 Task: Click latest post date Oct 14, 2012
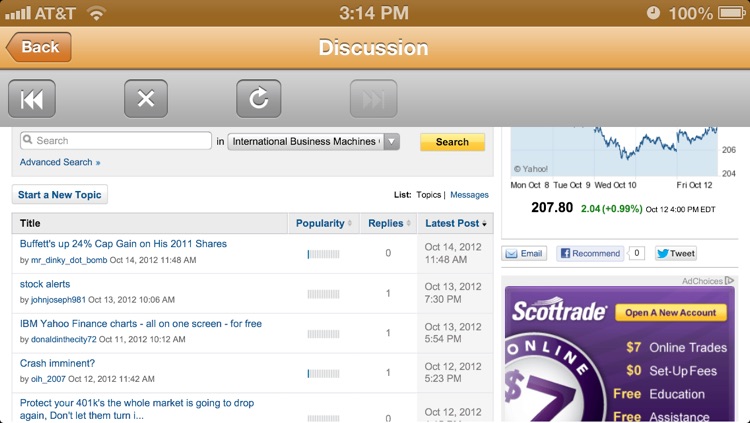click(x=452, y=247)
